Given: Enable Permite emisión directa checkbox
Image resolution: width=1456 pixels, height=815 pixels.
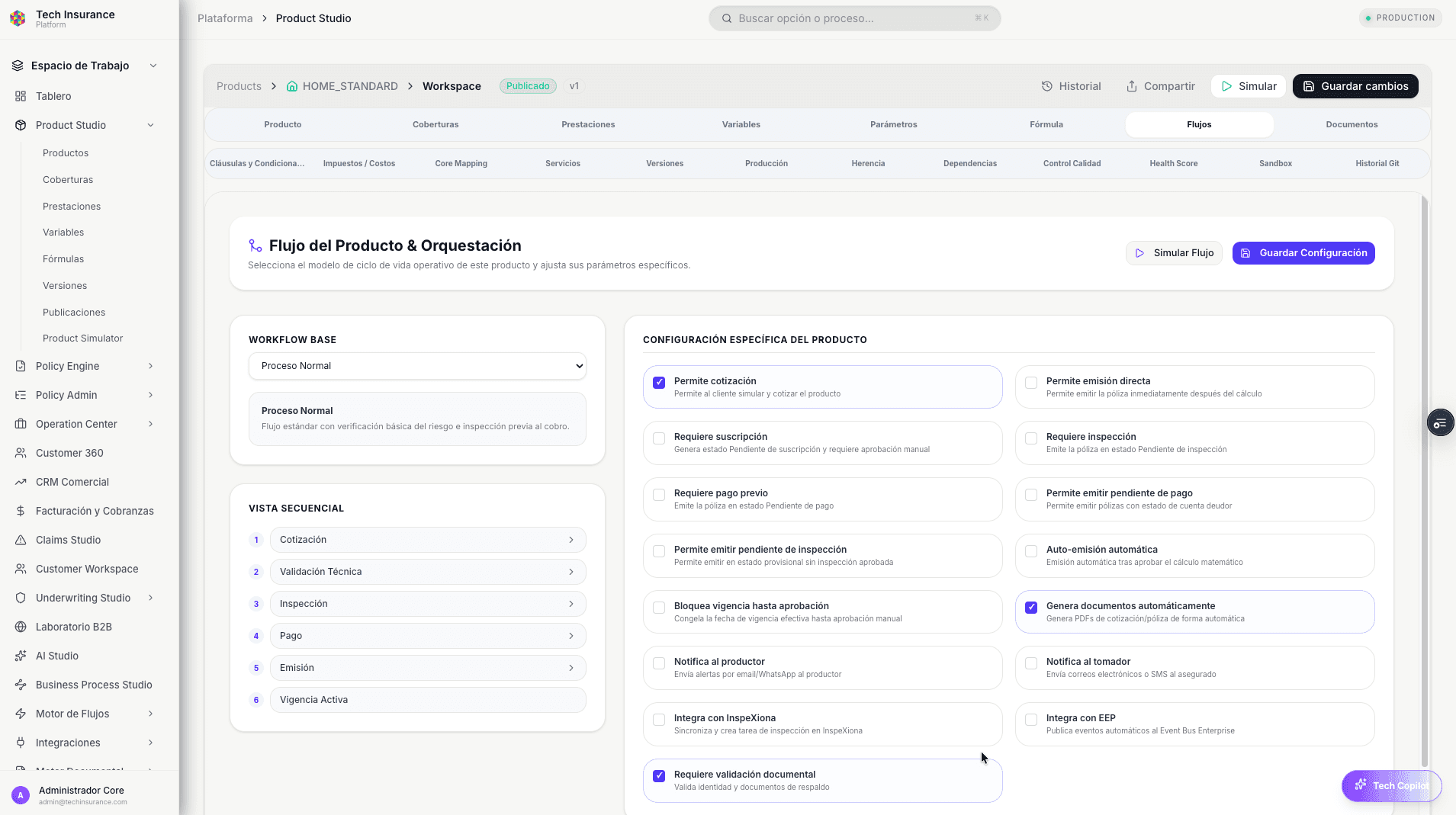Looking at the screenshot, I should pyautogui.click(x=1031, y=383).
